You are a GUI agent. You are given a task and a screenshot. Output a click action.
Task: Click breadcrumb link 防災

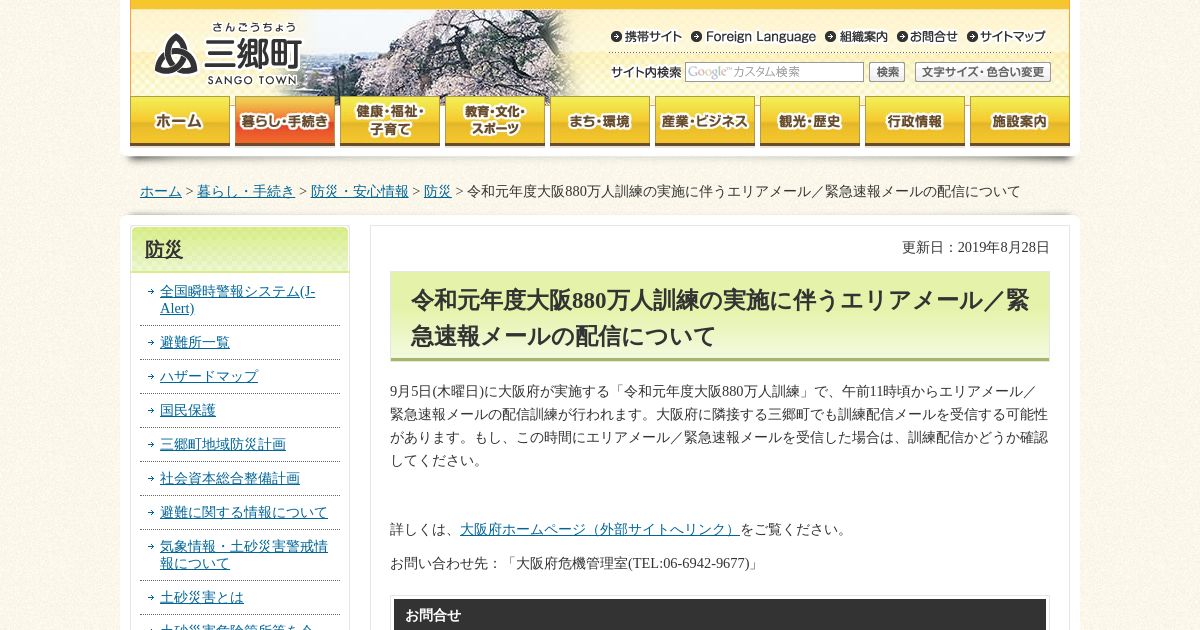point(437,191)
